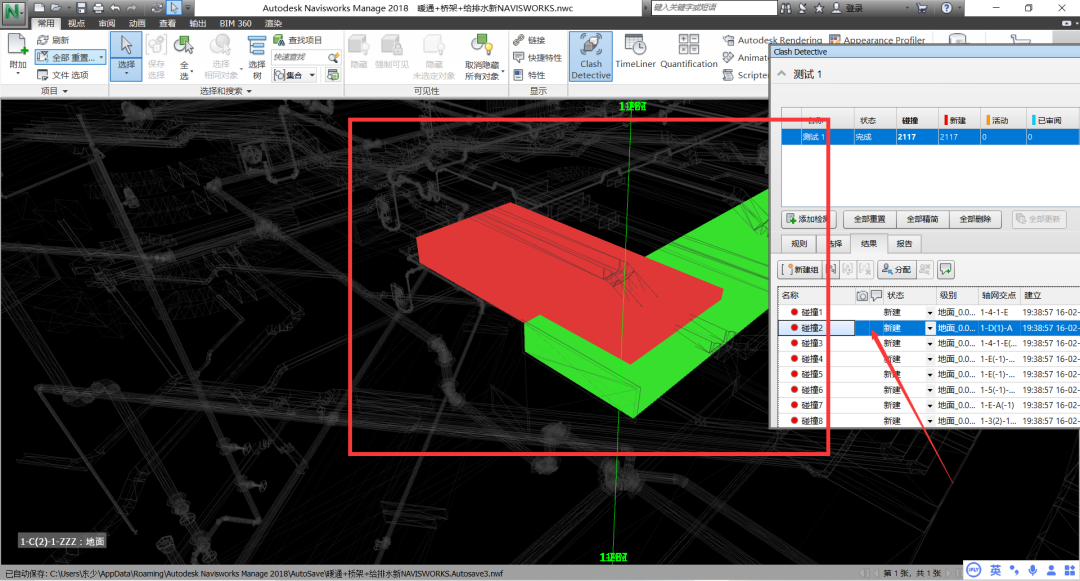Select the 碰撞5 clash result red marker

point(794,374)
